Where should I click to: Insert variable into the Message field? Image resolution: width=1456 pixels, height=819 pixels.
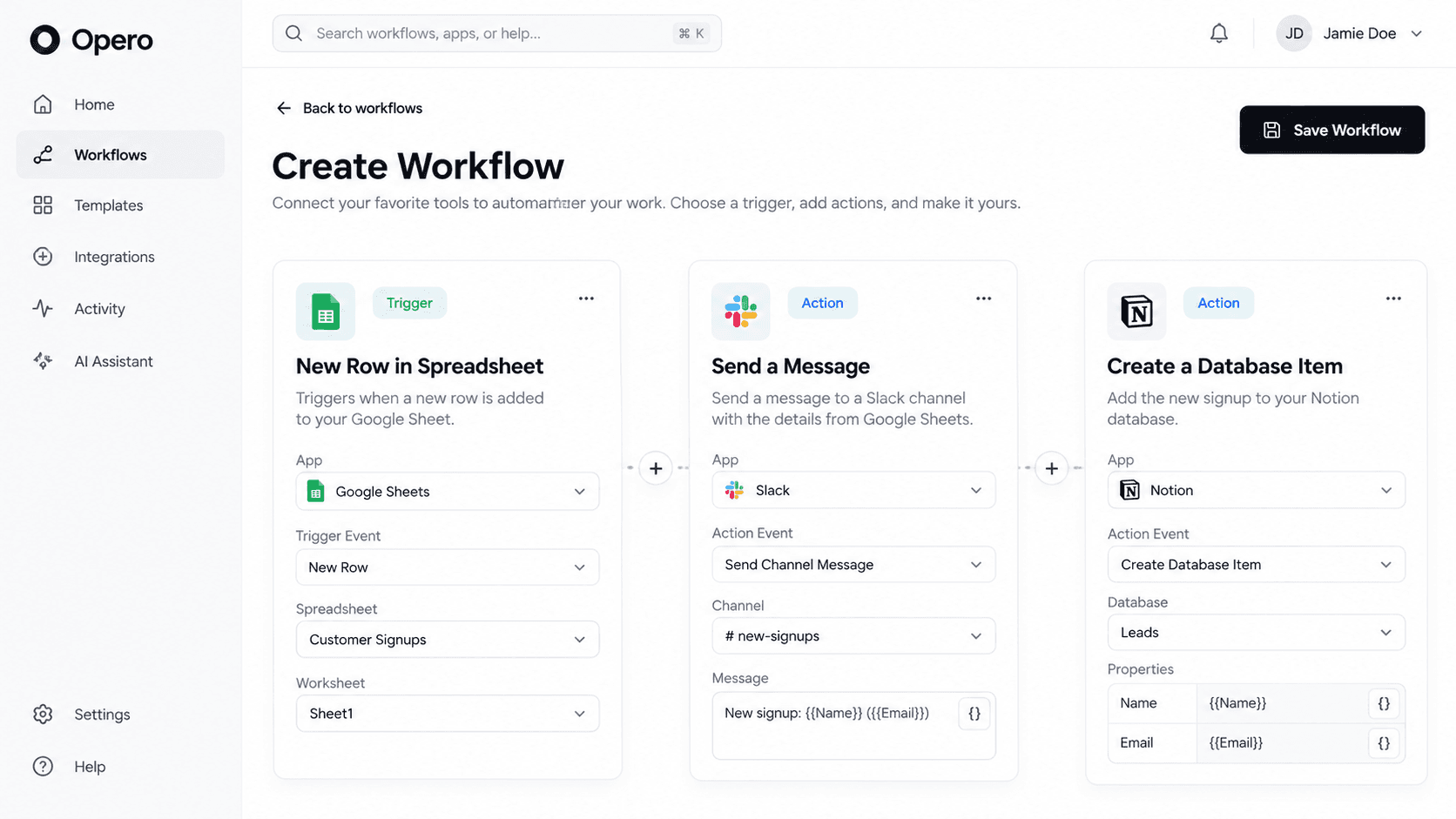click(974, 714)
